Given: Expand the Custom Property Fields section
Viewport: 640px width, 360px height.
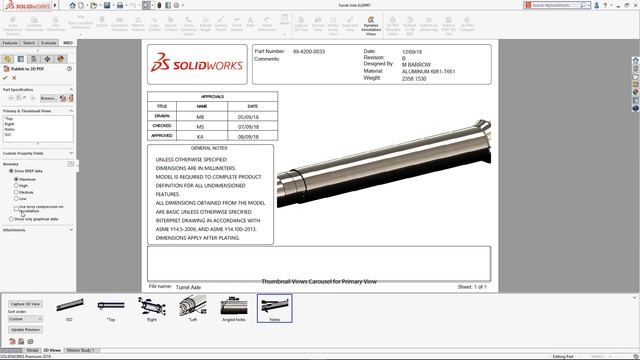Looking at the screenshot, I should [71, 153].
